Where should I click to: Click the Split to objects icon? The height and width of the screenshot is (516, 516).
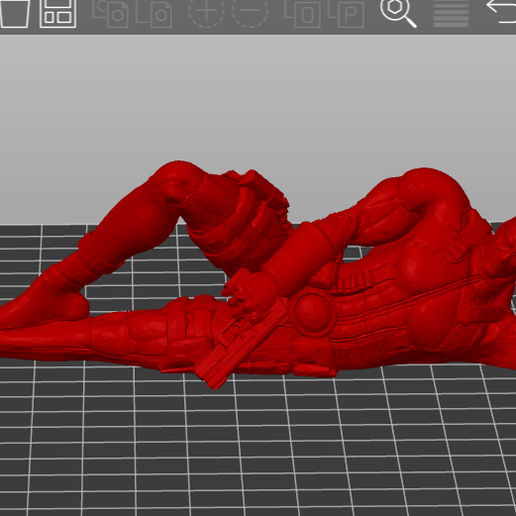303,14
